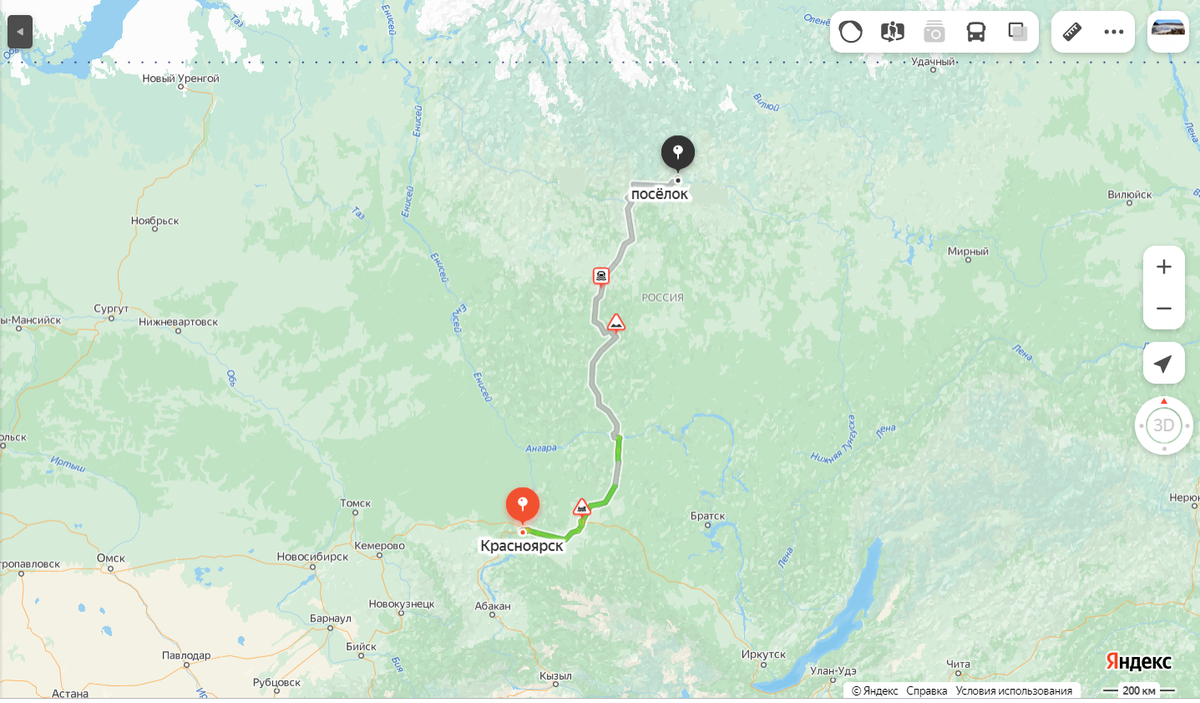The width and height of the screenshot is (1200, 703).
Task: Zoom out with the minus button
Action: 1164,308
